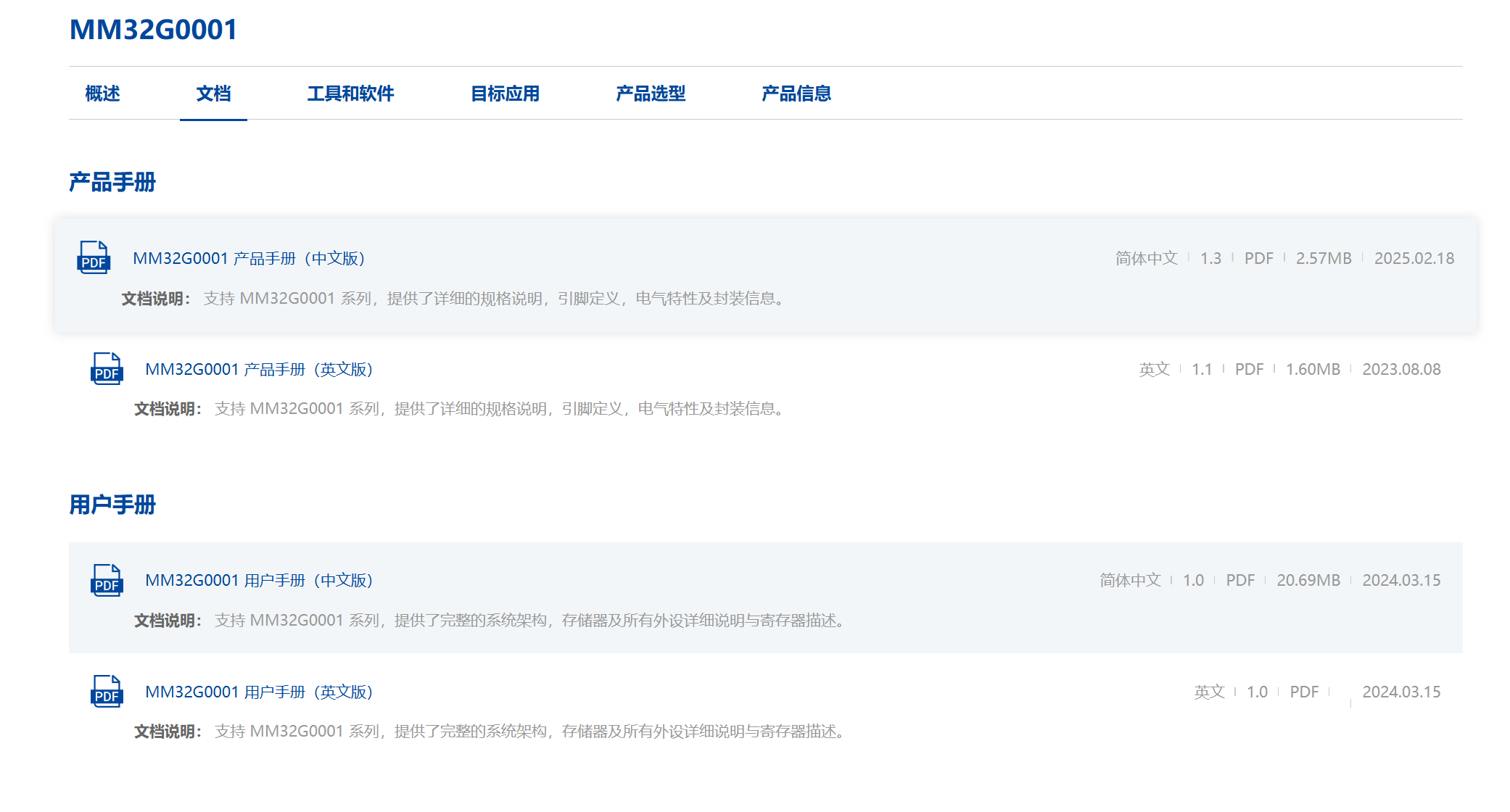Open MM32G0001 用户手册（英文版）link

click(x=259, y=692)
